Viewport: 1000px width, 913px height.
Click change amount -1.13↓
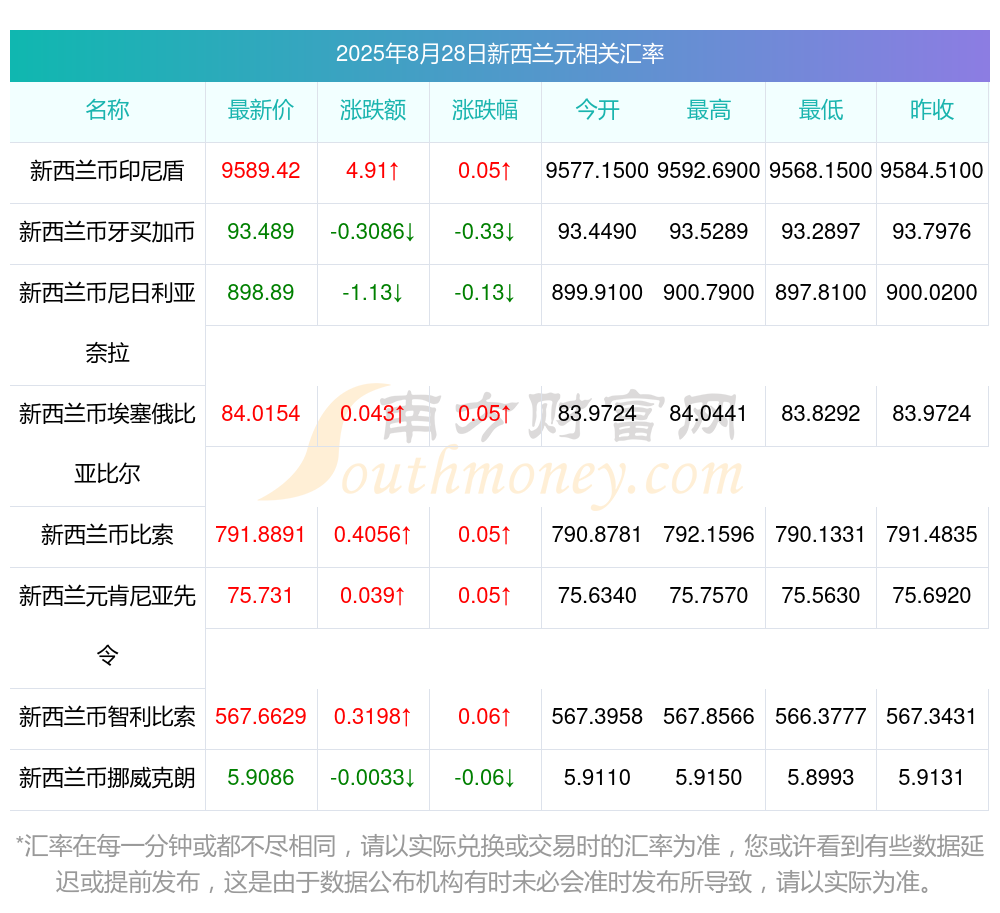point(373,293)
